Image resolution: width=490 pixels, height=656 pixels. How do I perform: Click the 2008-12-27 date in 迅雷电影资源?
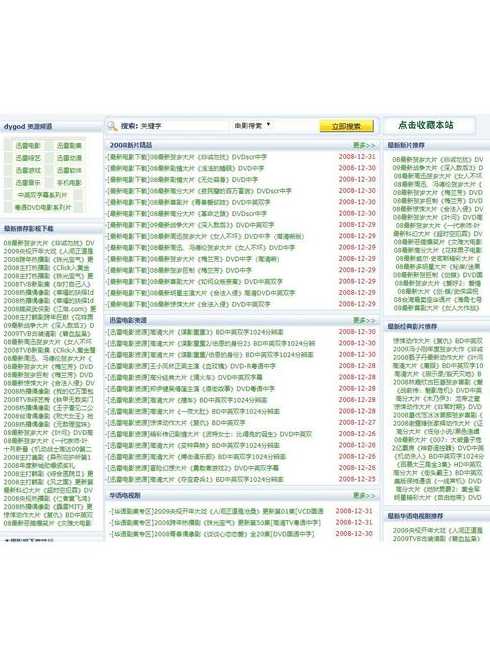tap(357, 422)
